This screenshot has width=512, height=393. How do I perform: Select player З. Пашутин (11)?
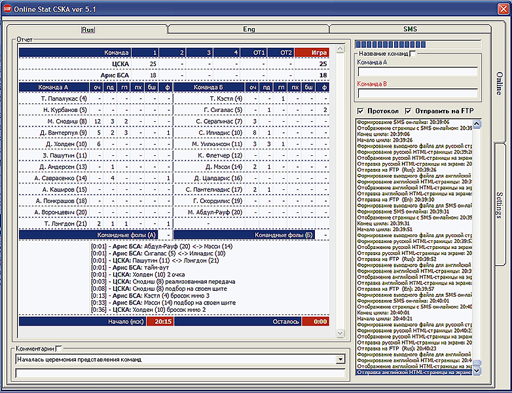(65, 156)
